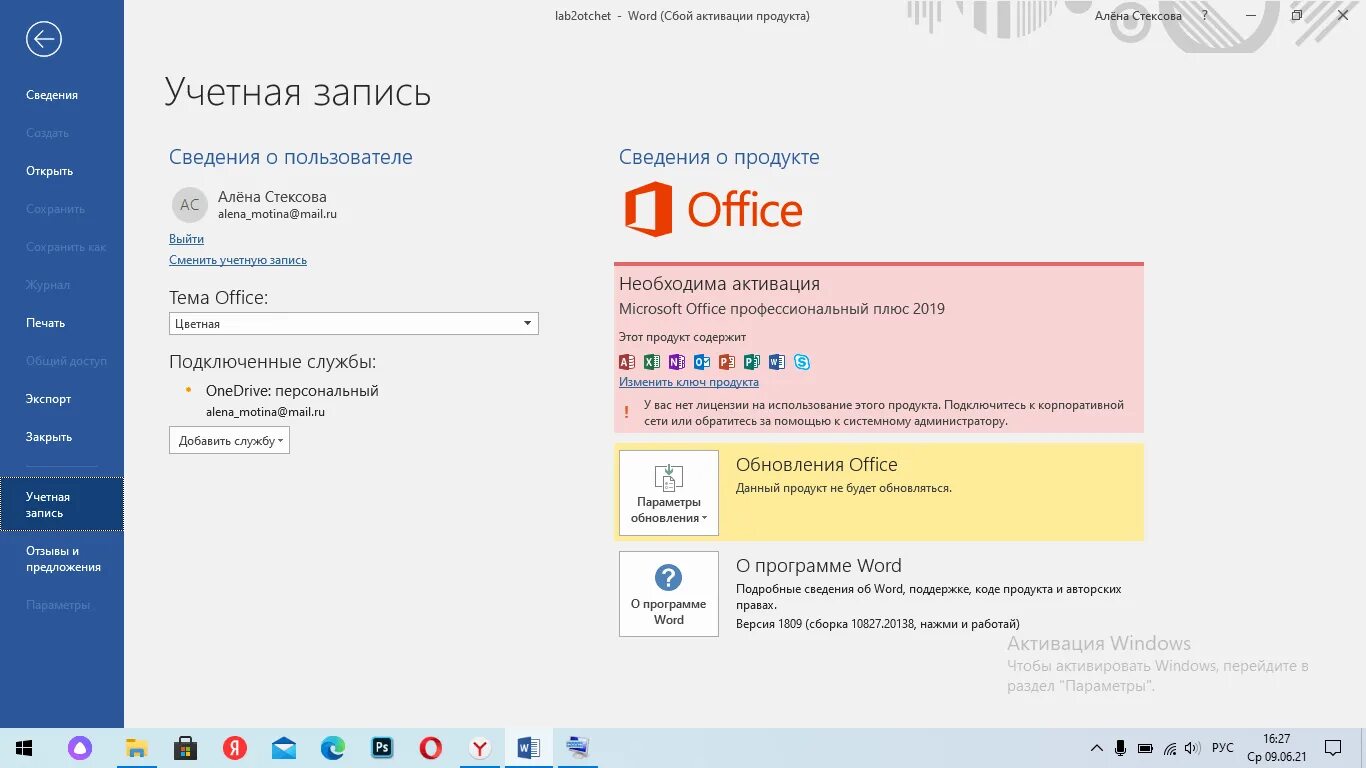The height and width of the screenshot is (768, 1366).
Task: Open File Explorer from the taskbar
Action: point(136,748)
